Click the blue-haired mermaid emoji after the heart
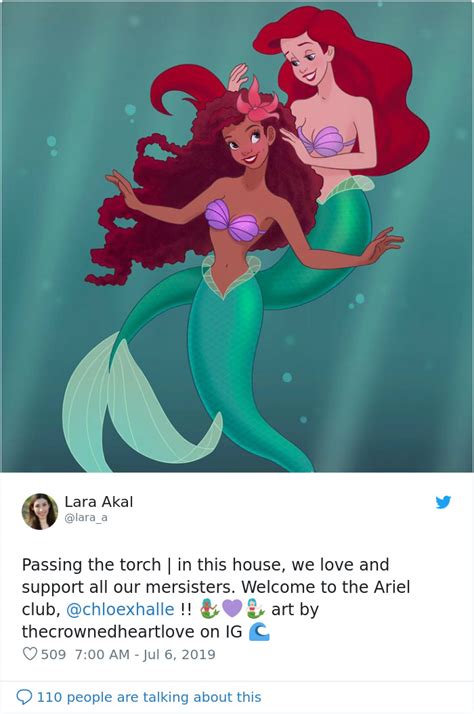 [255, 609]
